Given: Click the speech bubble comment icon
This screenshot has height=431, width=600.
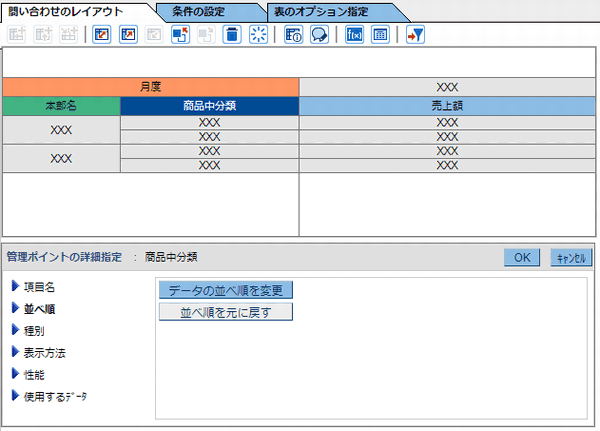Looking at the screenshot, I should [x=319, y=34].
